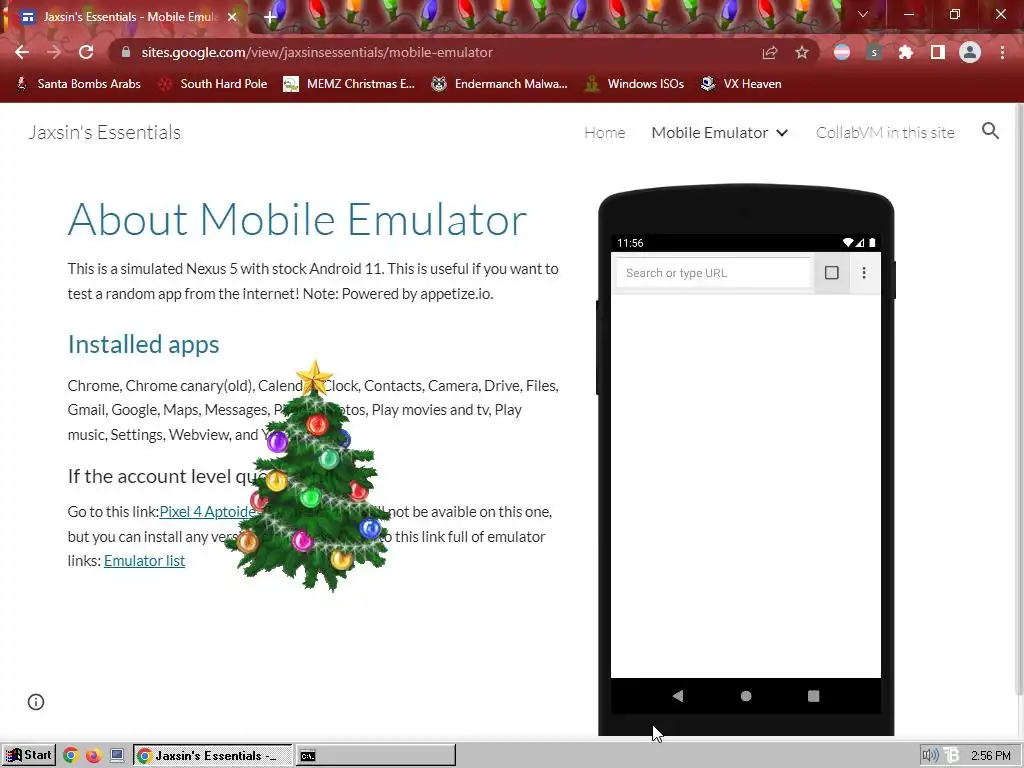Open the emulator browser's three-dot menu
This screenshot has height=768, width=1024.
point(864,273)
